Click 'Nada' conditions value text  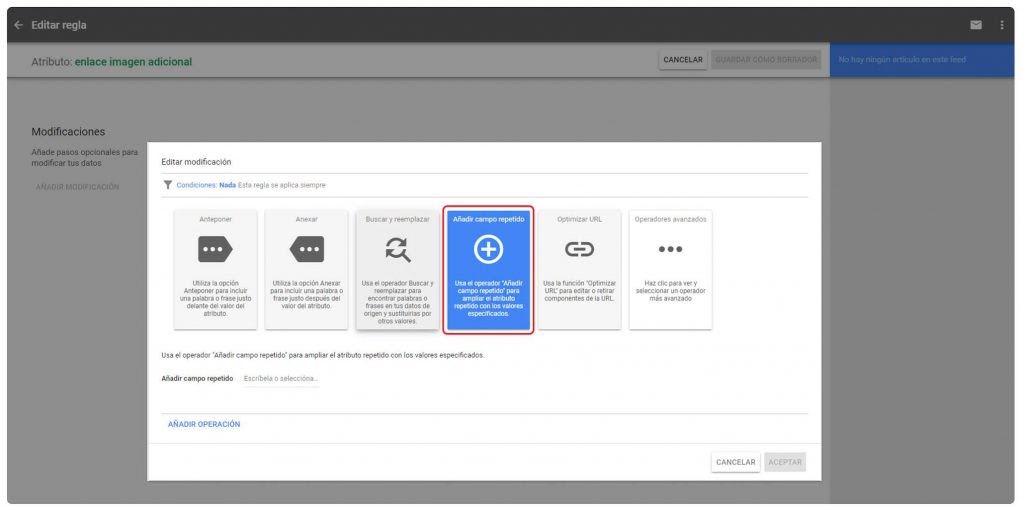coord(227,185)
